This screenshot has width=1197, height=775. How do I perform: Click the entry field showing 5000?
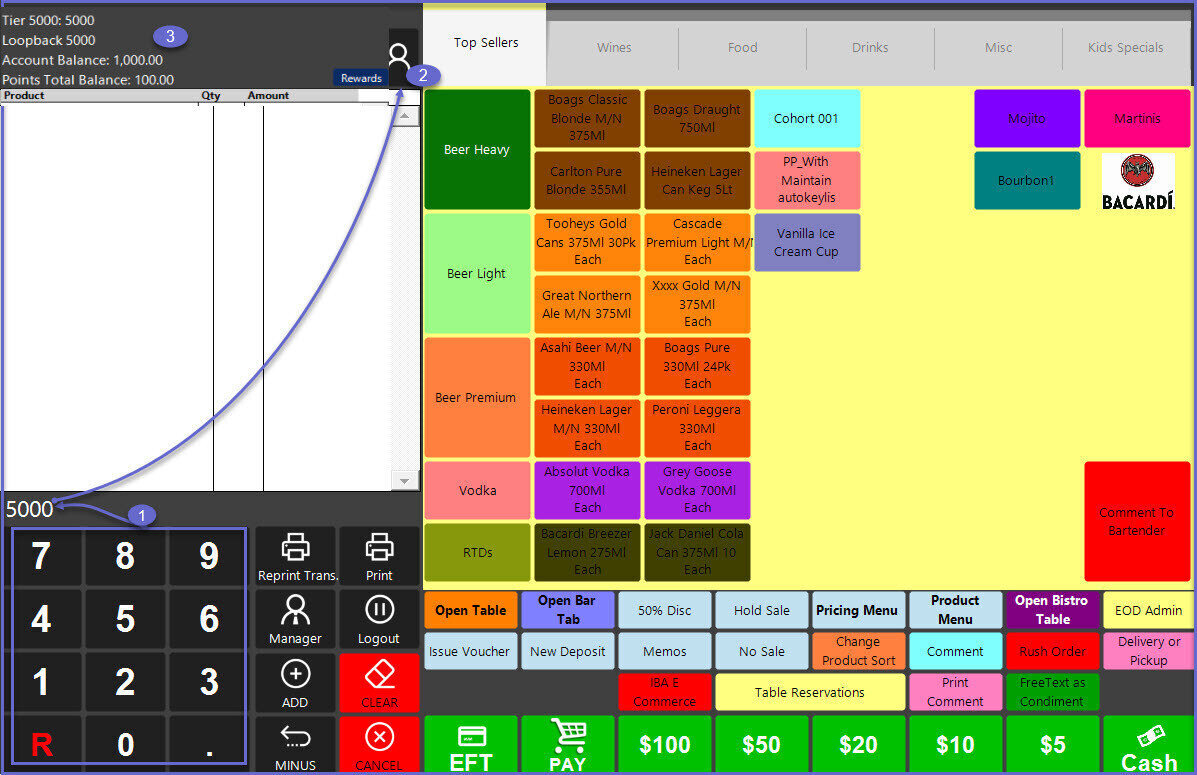[x=210, y=509]
